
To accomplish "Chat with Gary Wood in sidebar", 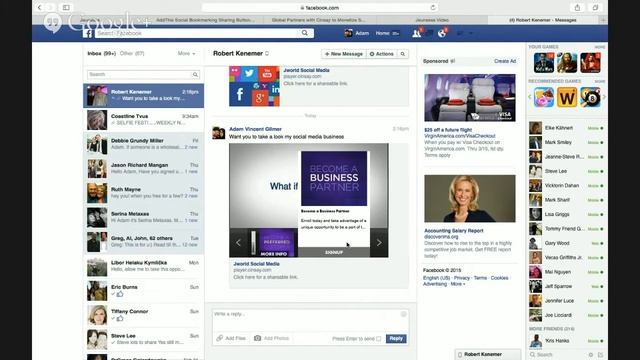I will (567, 243).
